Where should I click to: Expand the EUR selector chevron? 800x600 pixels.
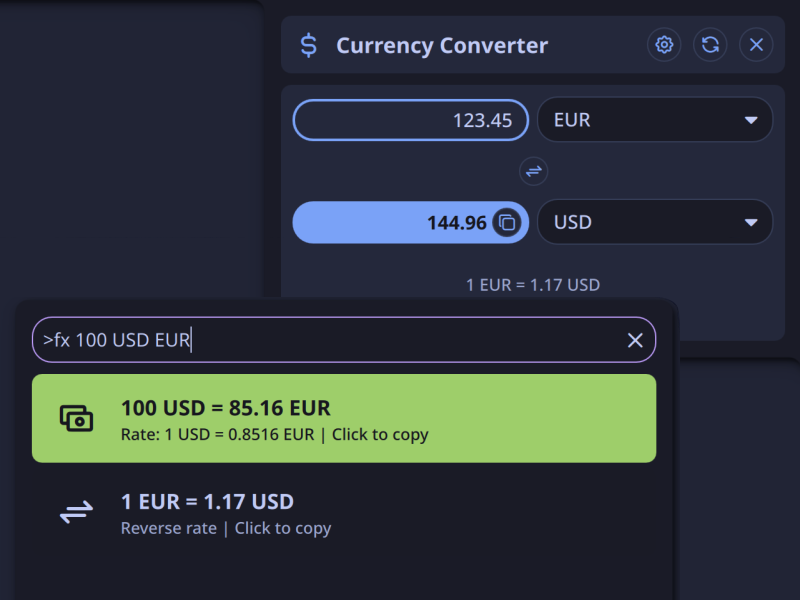(x=752, y=119)
